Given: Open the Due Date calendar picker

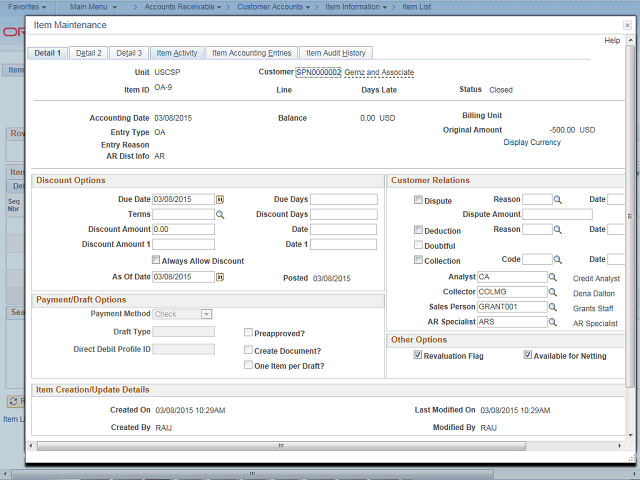Looking at the screenshot, I should click(x=220, y=200).
